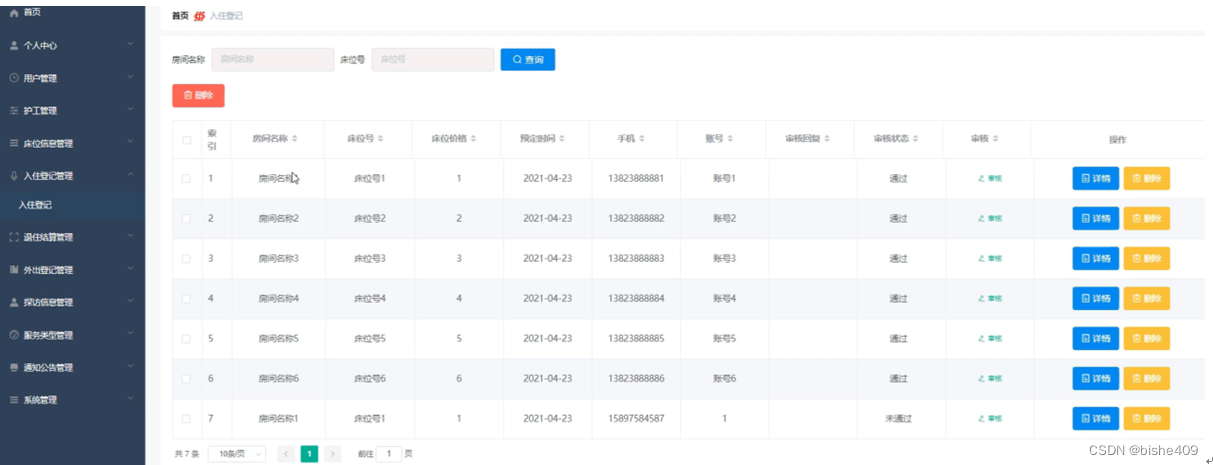Click the 未通过 status cell
This screenshot has height=465, width=1213.
coord(898,418)
